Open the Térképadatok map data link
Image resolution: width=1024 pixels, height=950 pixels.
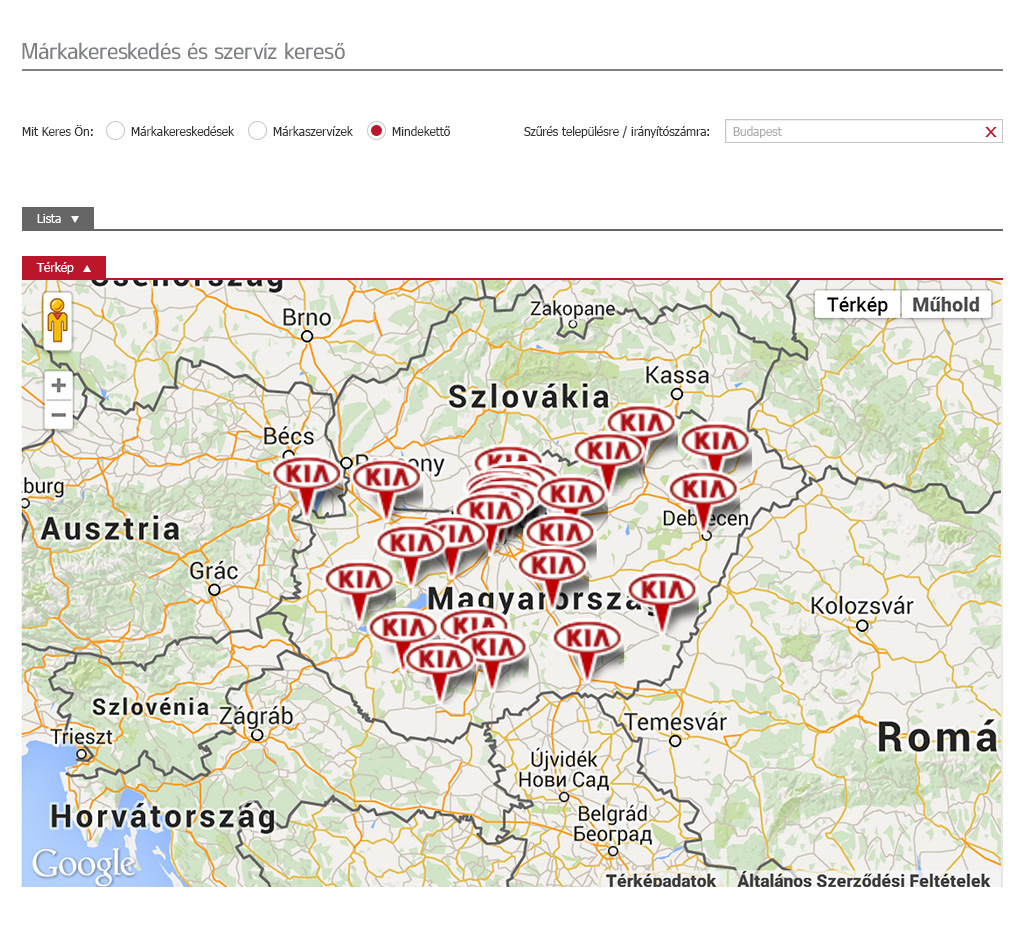[x=661, y=880]
